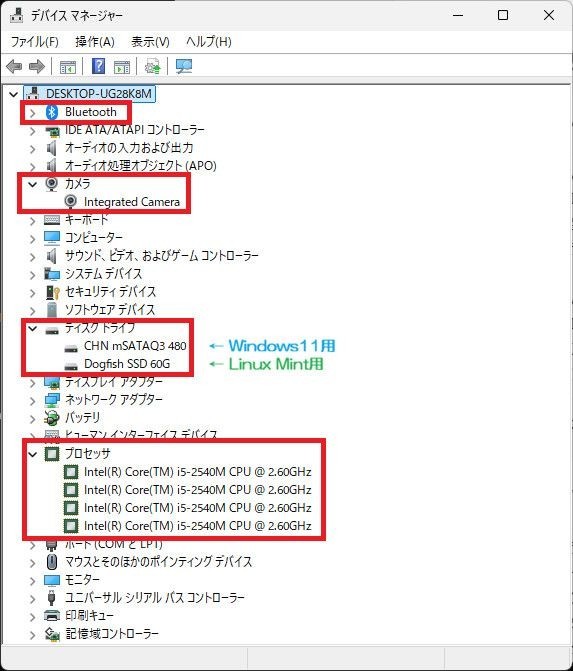
Task: Expand the システム デバイス category
Action: click(x=33, y=274)
